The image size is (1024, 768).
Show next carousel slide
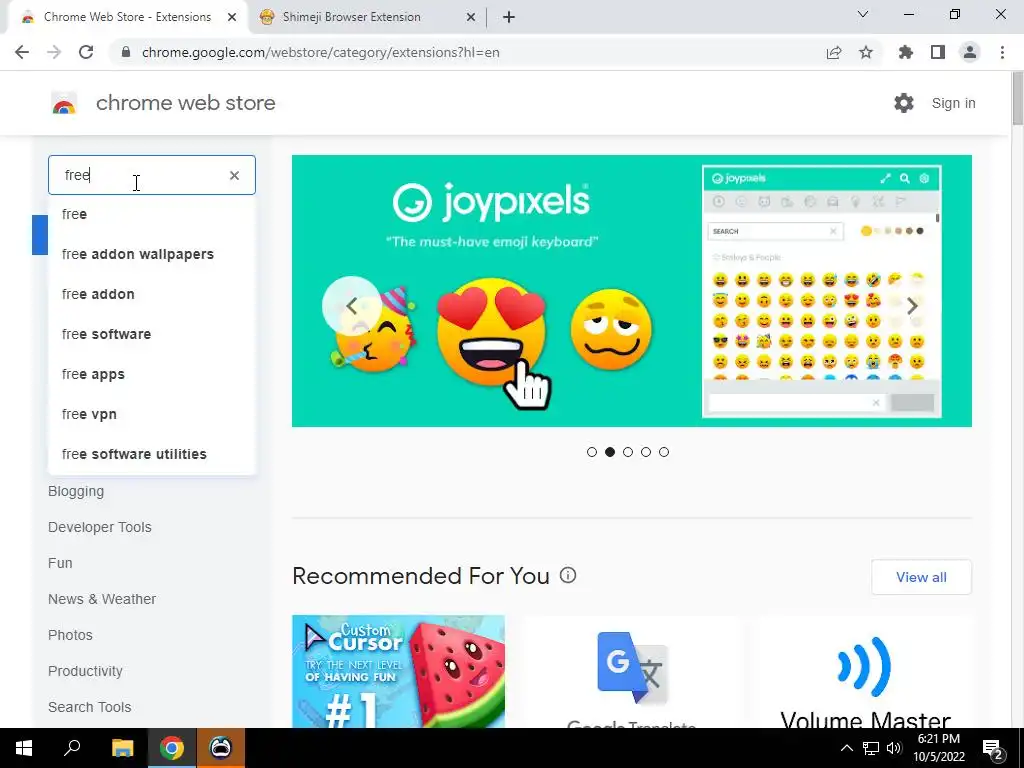(912, 306)
